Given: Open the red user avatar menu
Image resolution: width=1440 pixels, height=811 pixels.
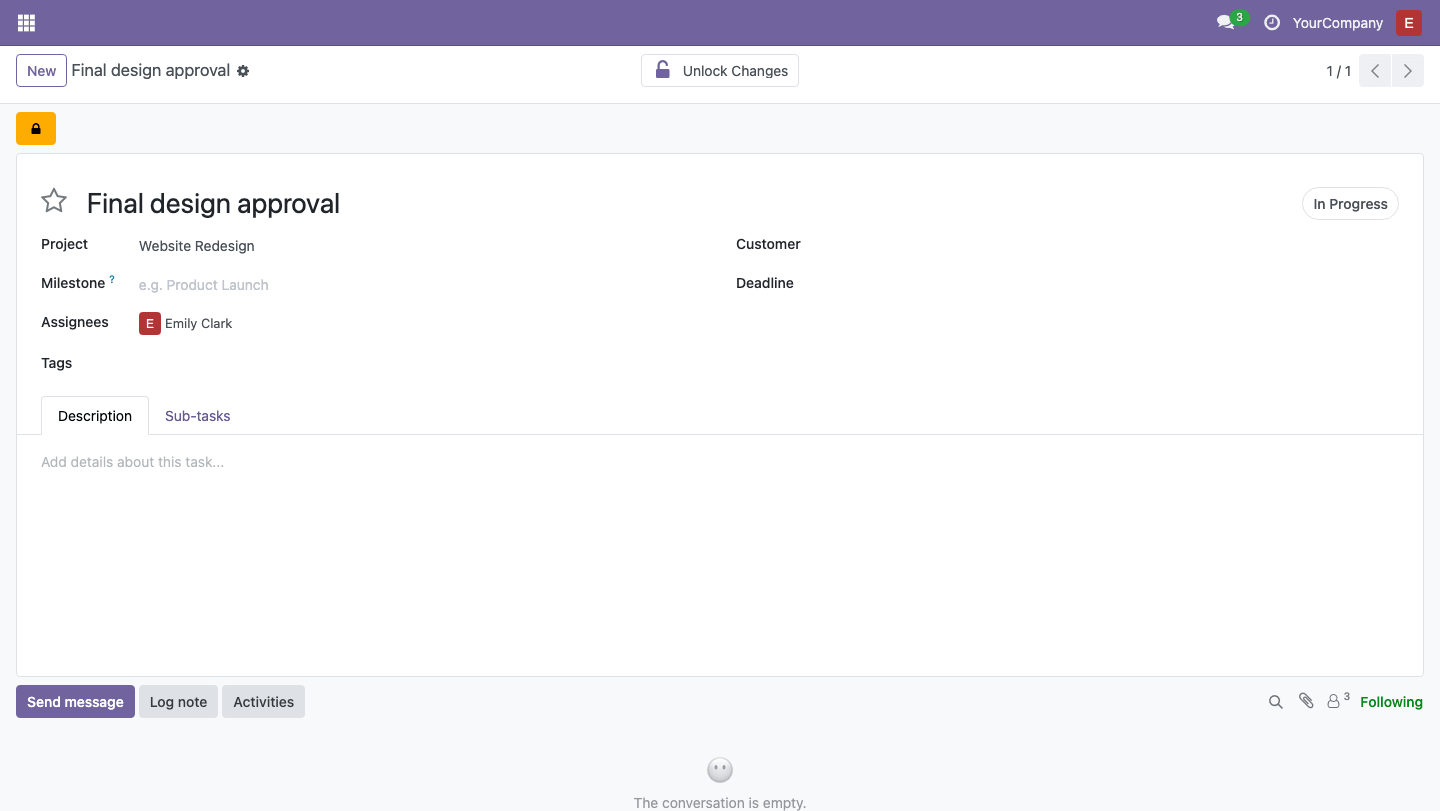Looking at the screenshot, I should (1409, 23).
